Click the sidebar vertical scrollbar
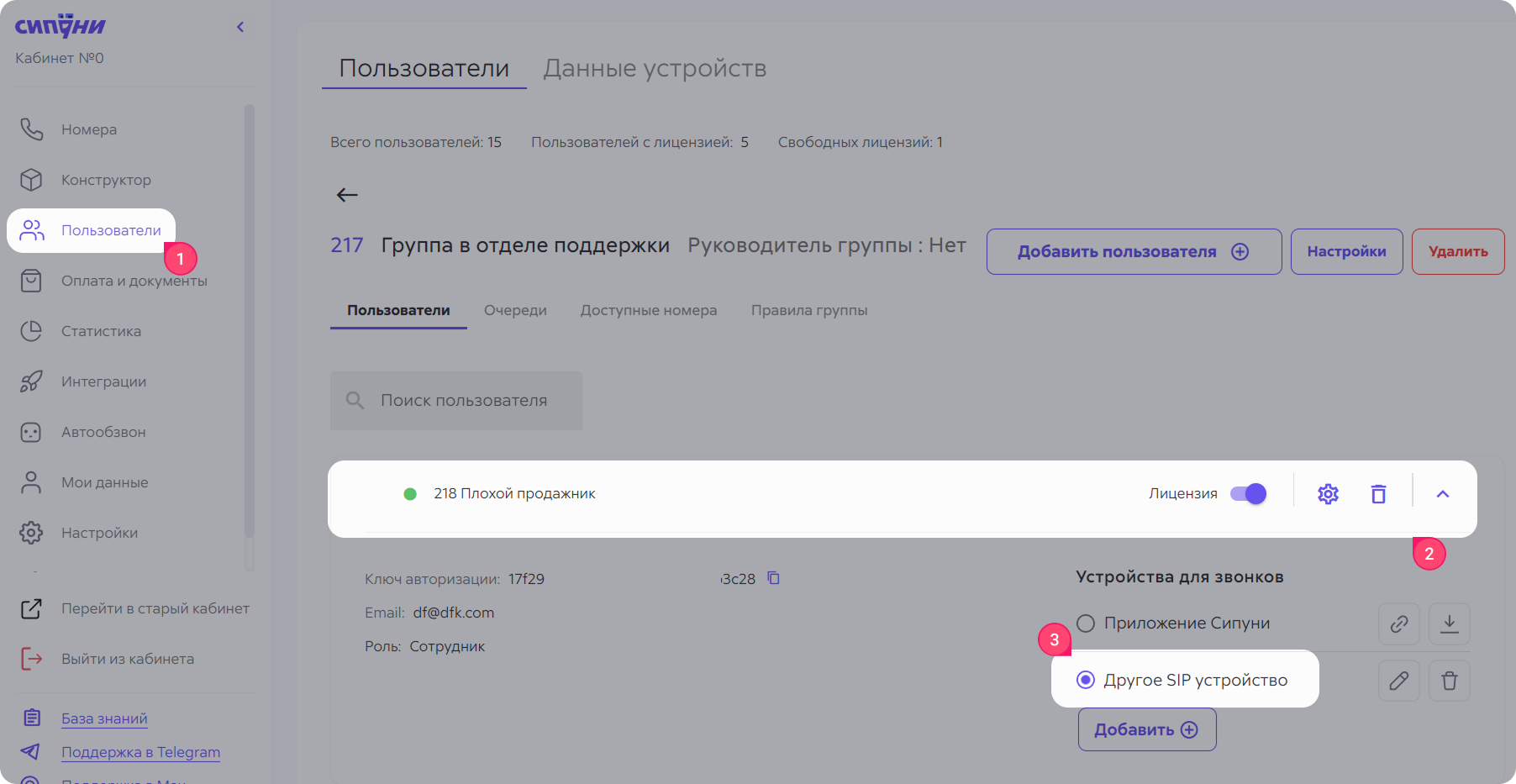 point(249,319)
